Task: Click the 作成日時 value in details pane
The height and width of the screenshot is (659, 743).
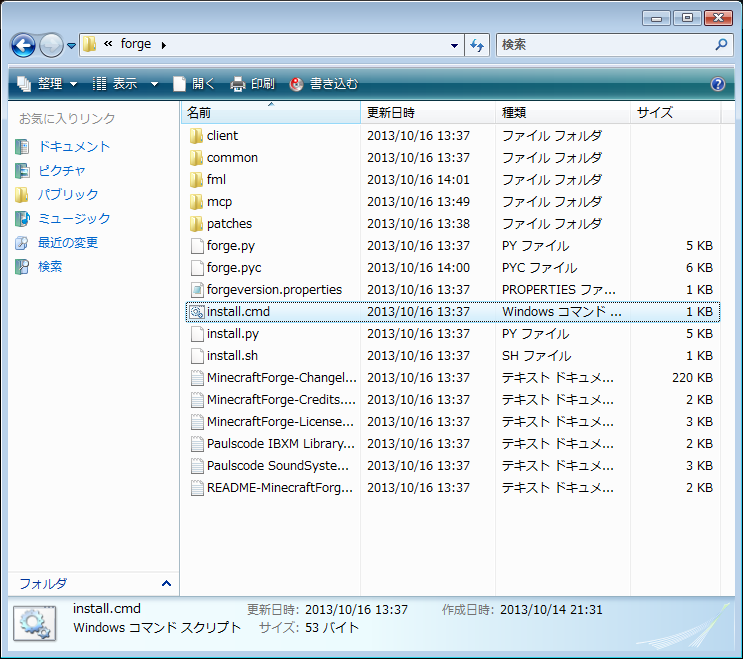Action: point(552,610)
